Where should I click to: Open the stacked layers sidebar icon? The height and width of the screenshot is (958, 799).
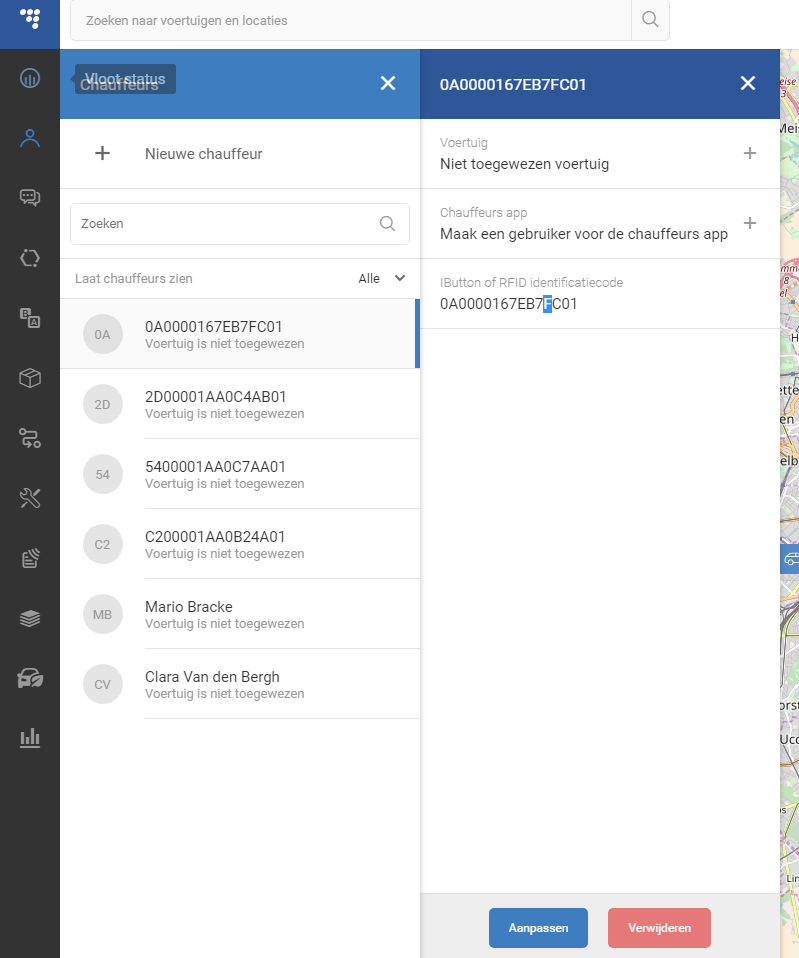[x=30, y=618]
